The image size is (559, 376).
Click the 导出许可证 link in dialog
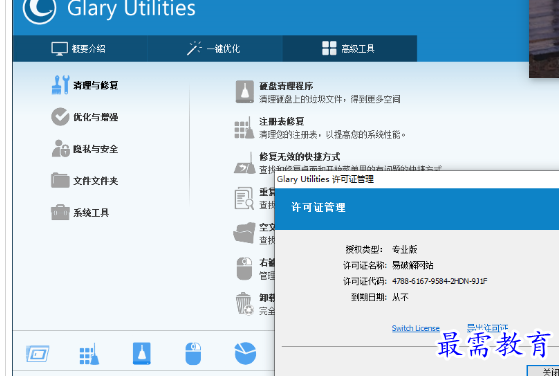487,328
